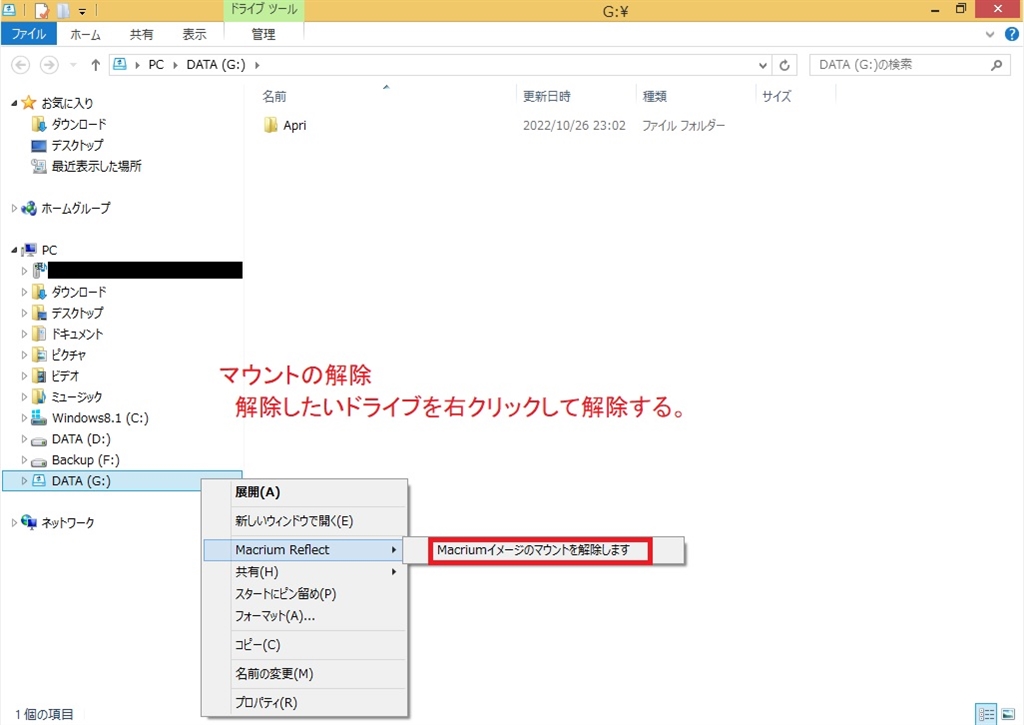Click Macriumイメージのマウントを解除します submenu item
Screen dimensions: 1024x725
point(539,551)
